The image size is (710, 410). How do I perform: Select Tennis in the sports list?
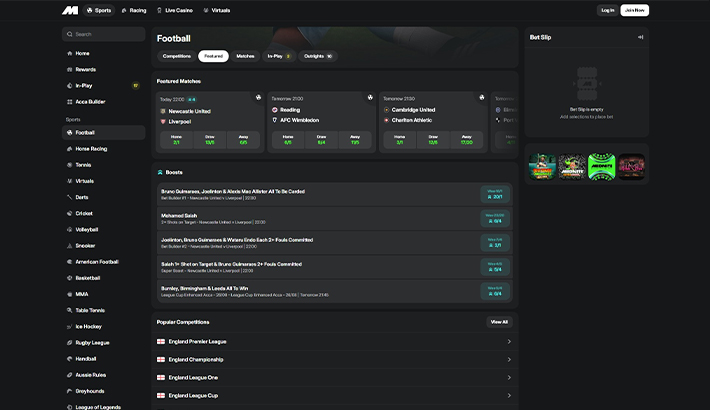[104, 165]
